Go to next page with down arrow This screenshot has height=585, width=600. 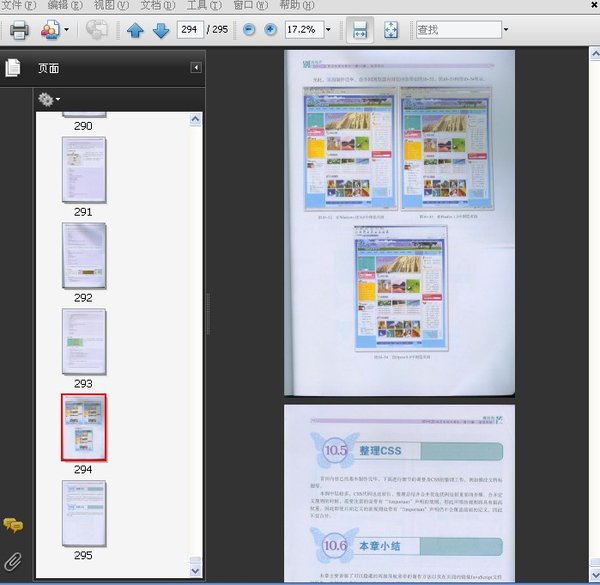161,30
